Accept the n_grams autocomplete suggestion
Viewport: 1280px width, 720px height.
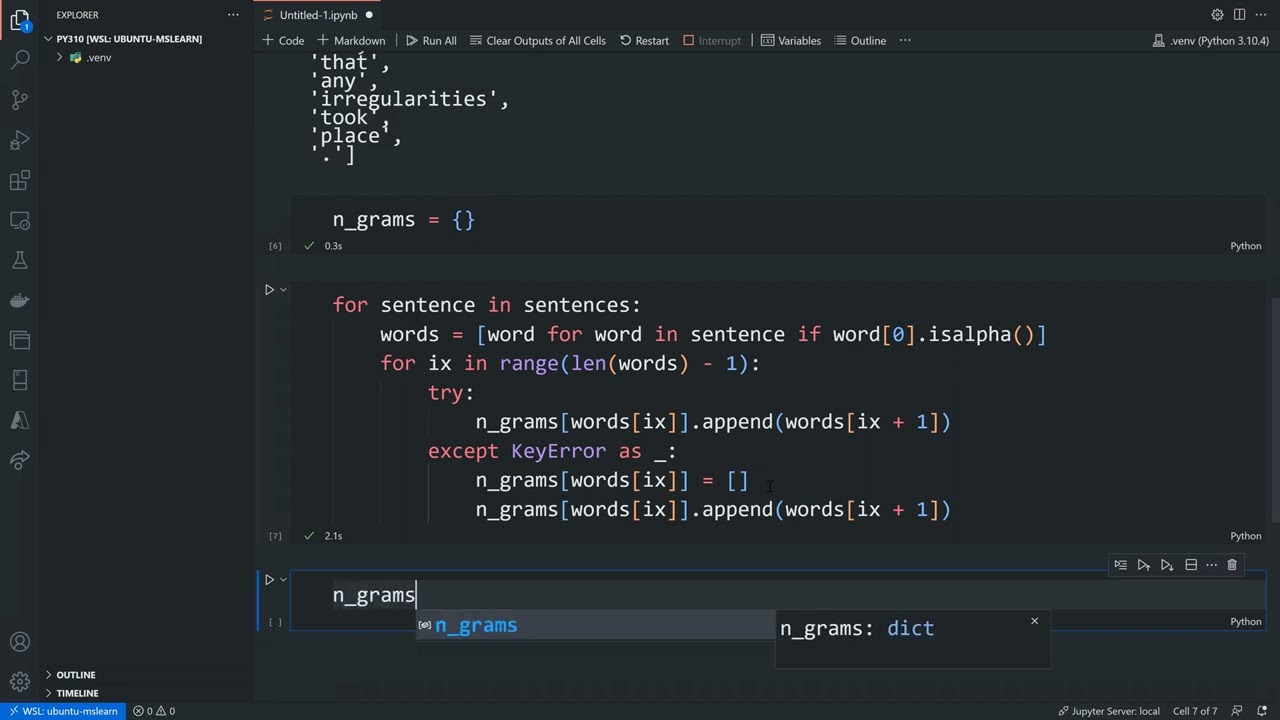pyautogui.click(x=595, y=626)
